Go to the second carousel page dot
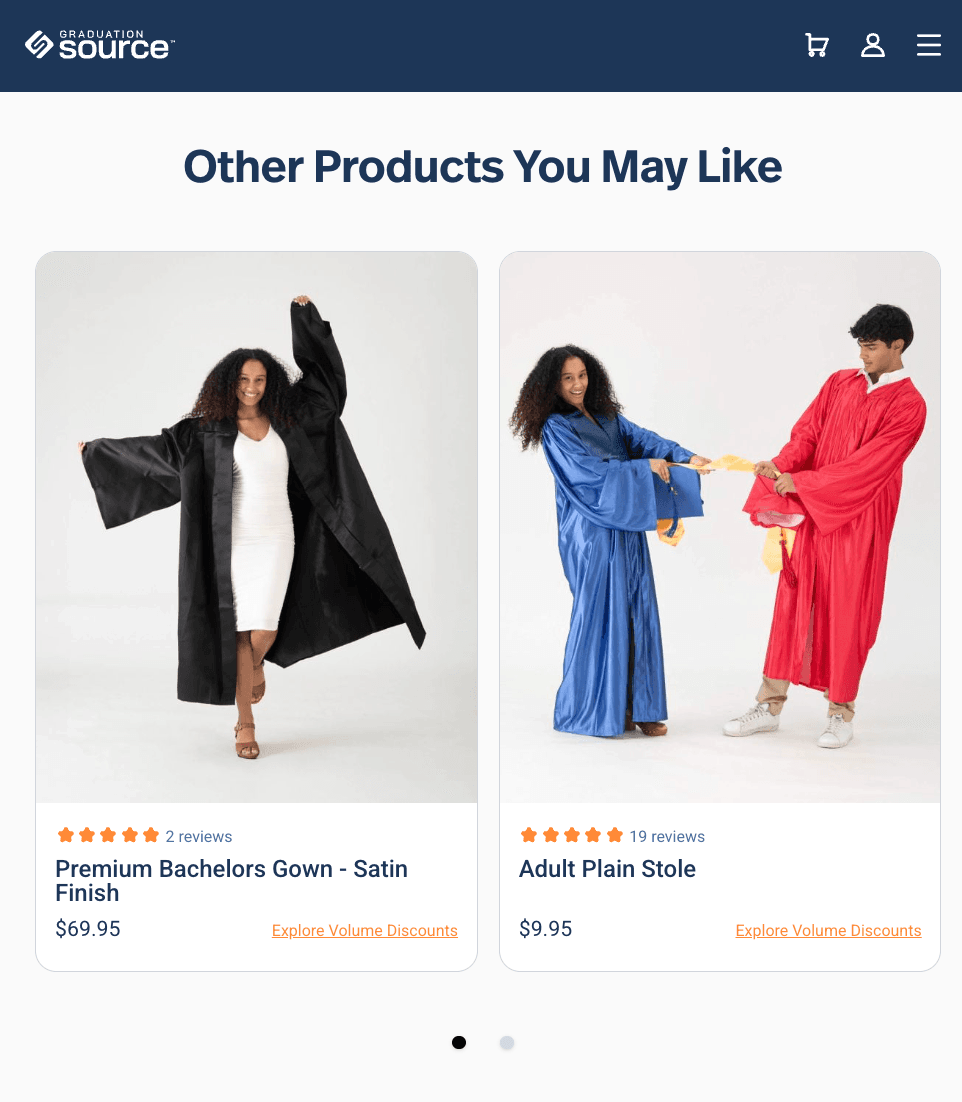Viewport: 962px width, 1102px height. (507, 1042)
